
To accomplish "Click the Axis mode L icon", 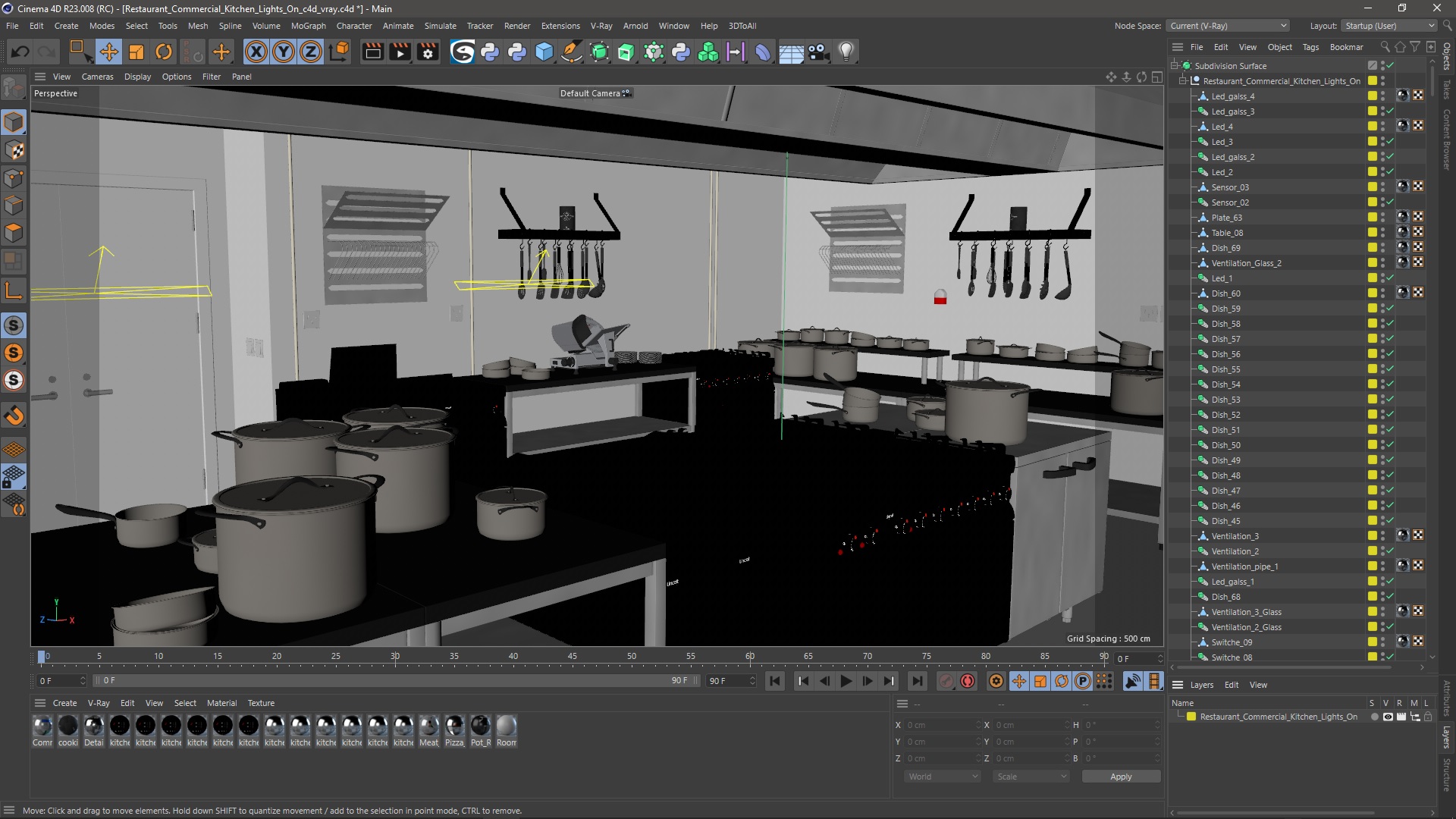I will [x=14, y=290].
